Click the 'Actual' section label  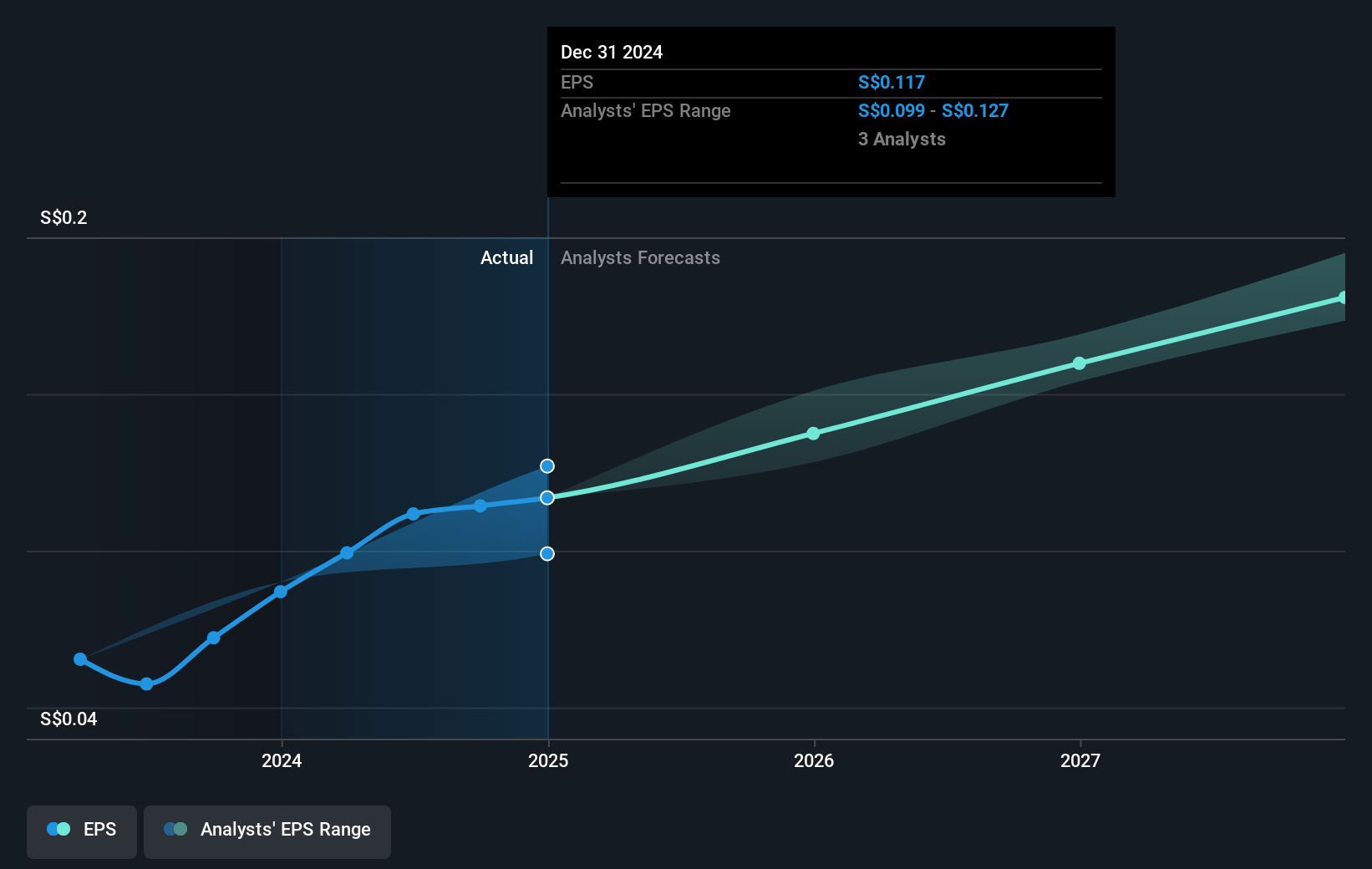point(506,258)
